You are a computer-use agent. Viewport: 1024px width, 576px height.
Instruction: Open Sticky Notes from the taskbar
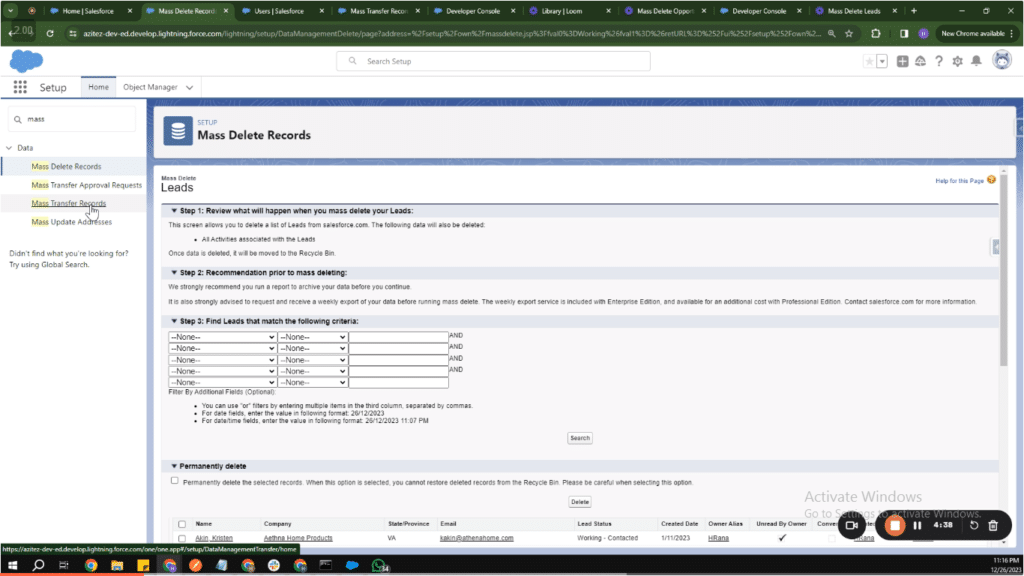143,565
